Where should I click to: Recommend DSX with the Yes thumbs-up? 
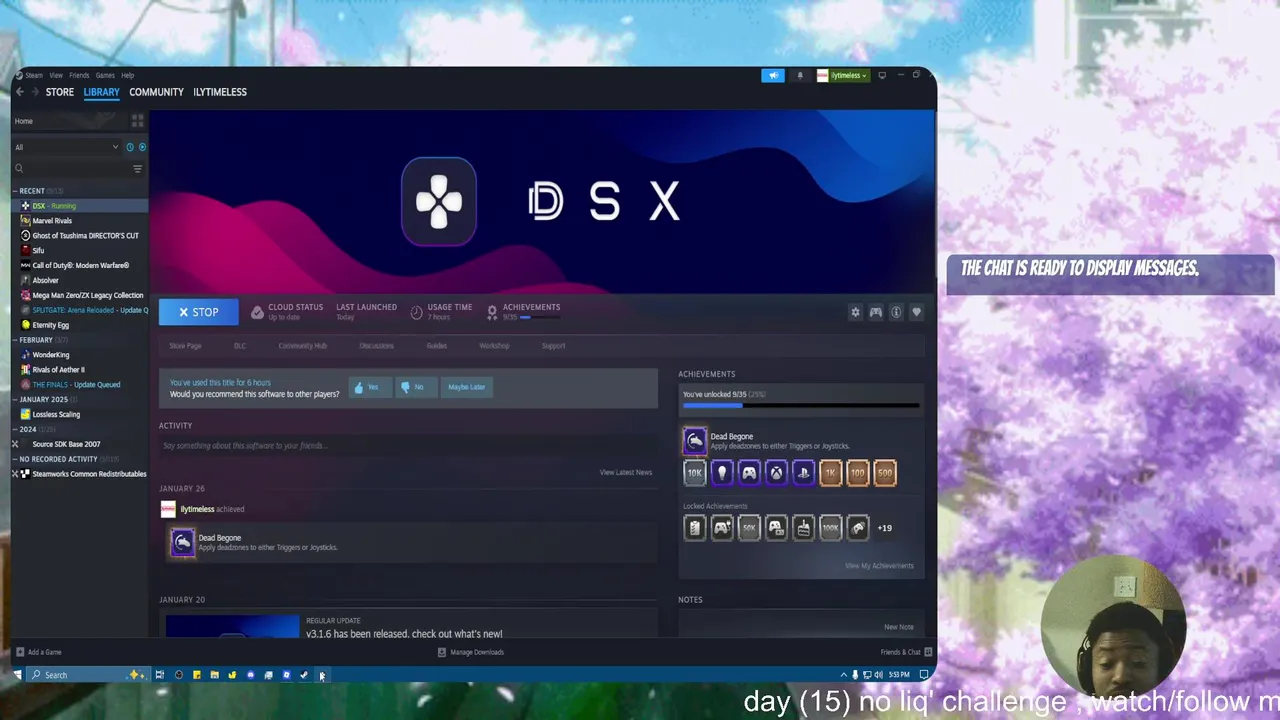(x=369, y=387)
